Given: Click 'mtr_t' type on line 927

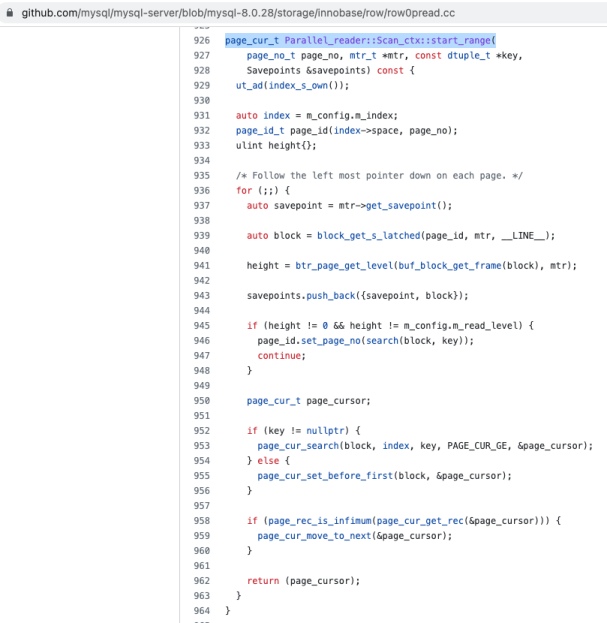Looking at the screenshot, I should (x=363, y=56).
